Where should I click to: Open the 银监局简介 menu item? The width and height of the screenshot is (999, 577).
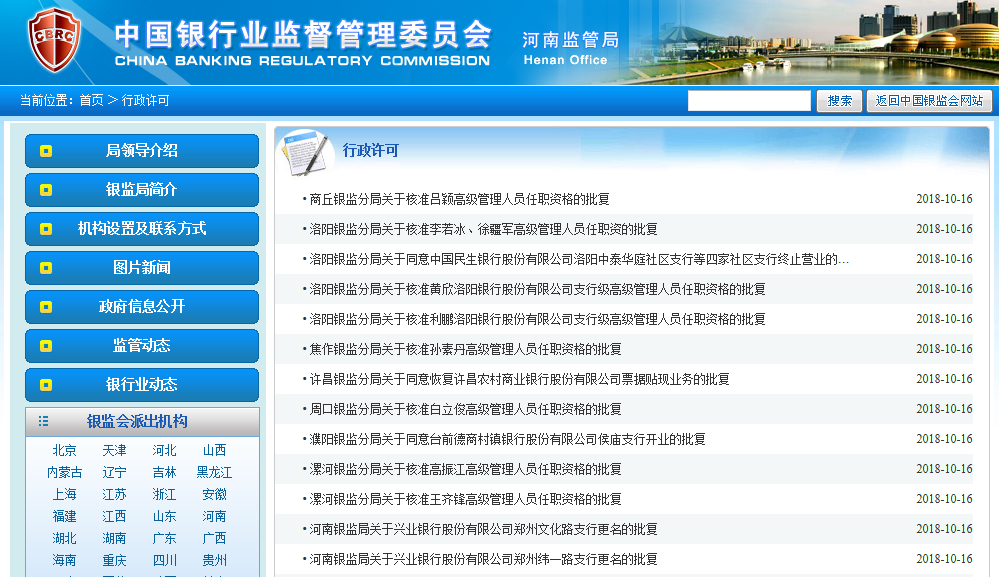(141, 190)
